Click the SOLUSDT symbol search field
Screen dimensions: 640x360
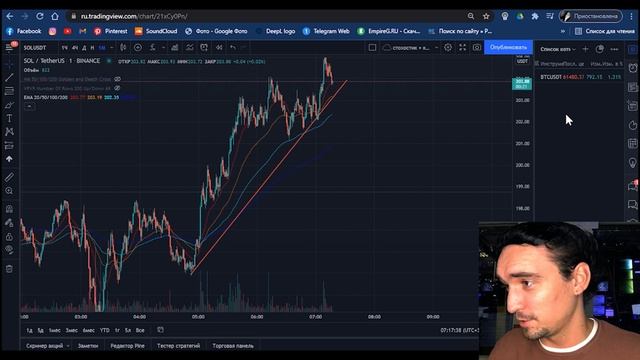(35, 48)
